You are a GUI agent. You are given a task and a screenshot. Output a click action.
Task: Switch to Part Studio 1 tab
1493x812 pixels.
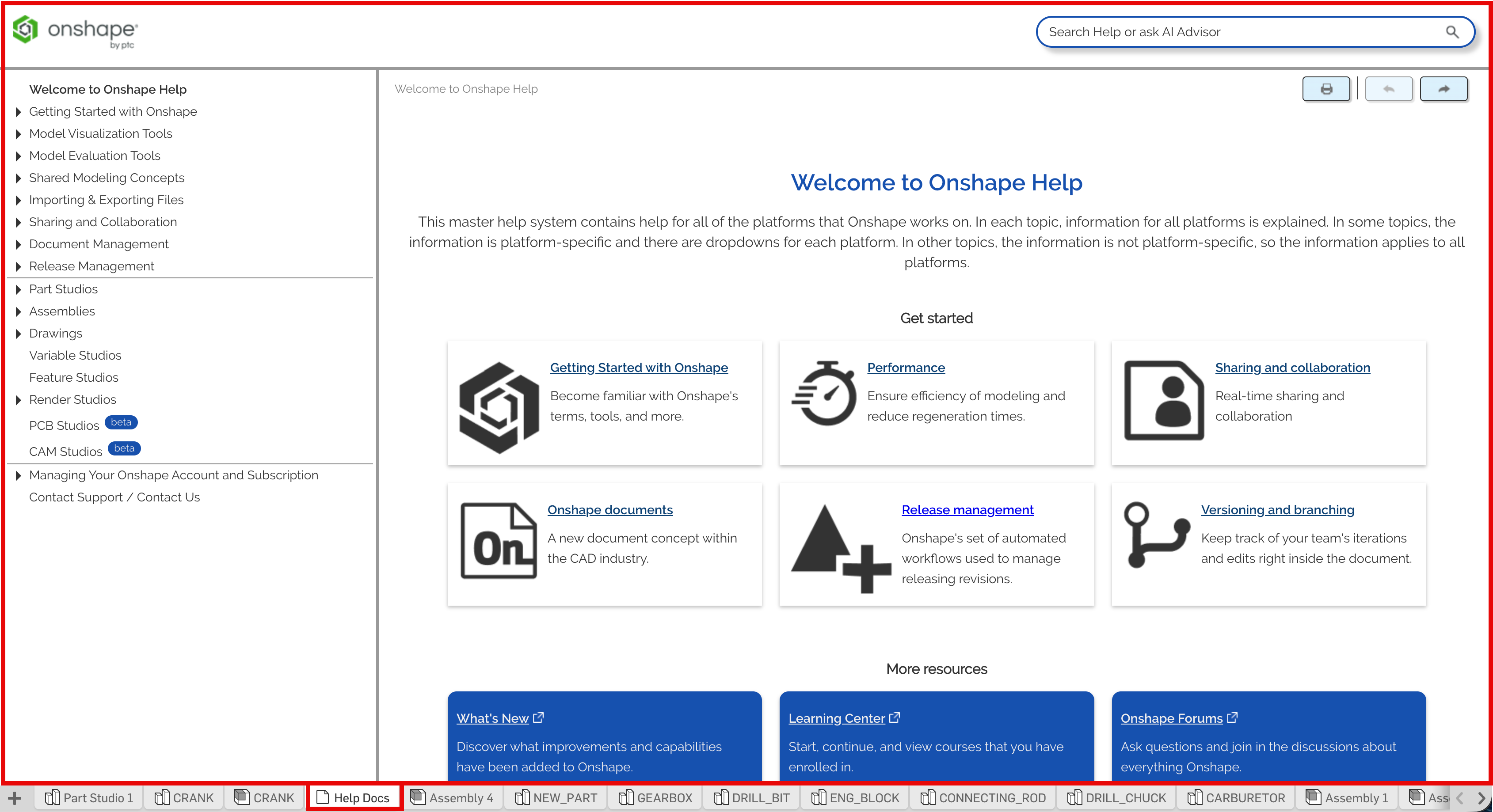point(89,798)
